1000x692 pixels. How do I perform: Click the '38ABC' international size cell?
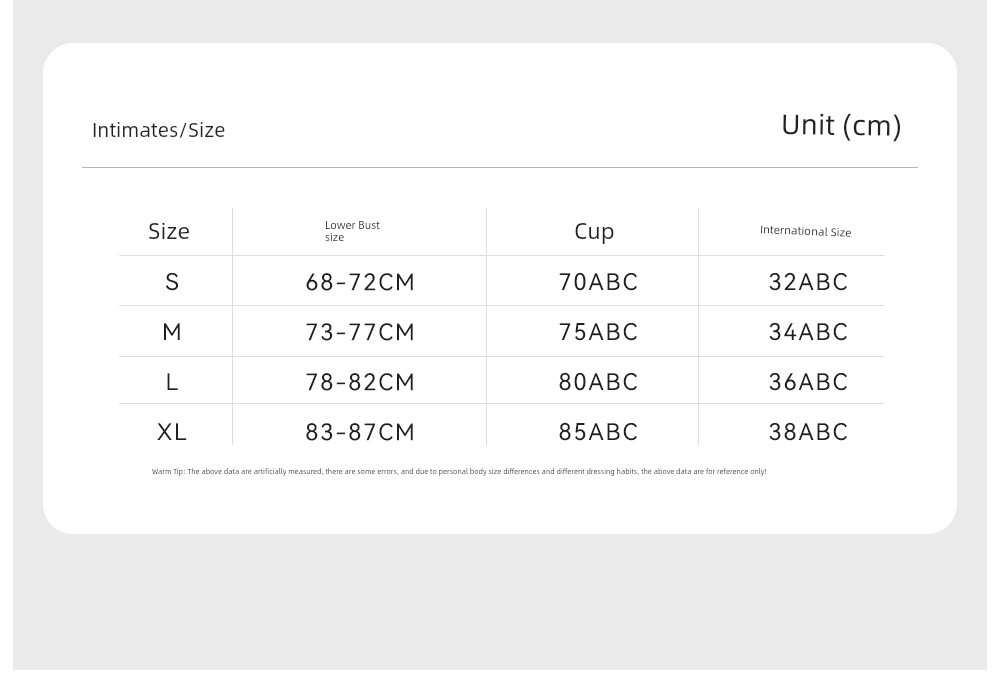[808, 432]
